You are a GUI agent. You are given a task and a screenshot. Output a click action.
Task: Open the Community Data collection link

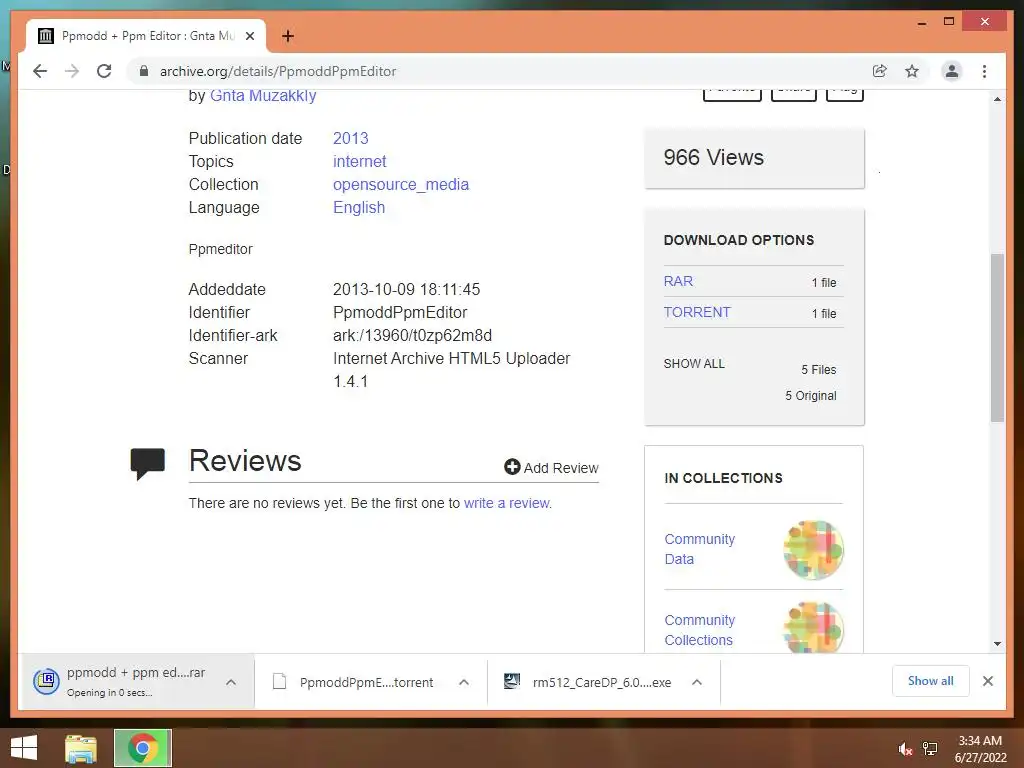pos(699,549)
